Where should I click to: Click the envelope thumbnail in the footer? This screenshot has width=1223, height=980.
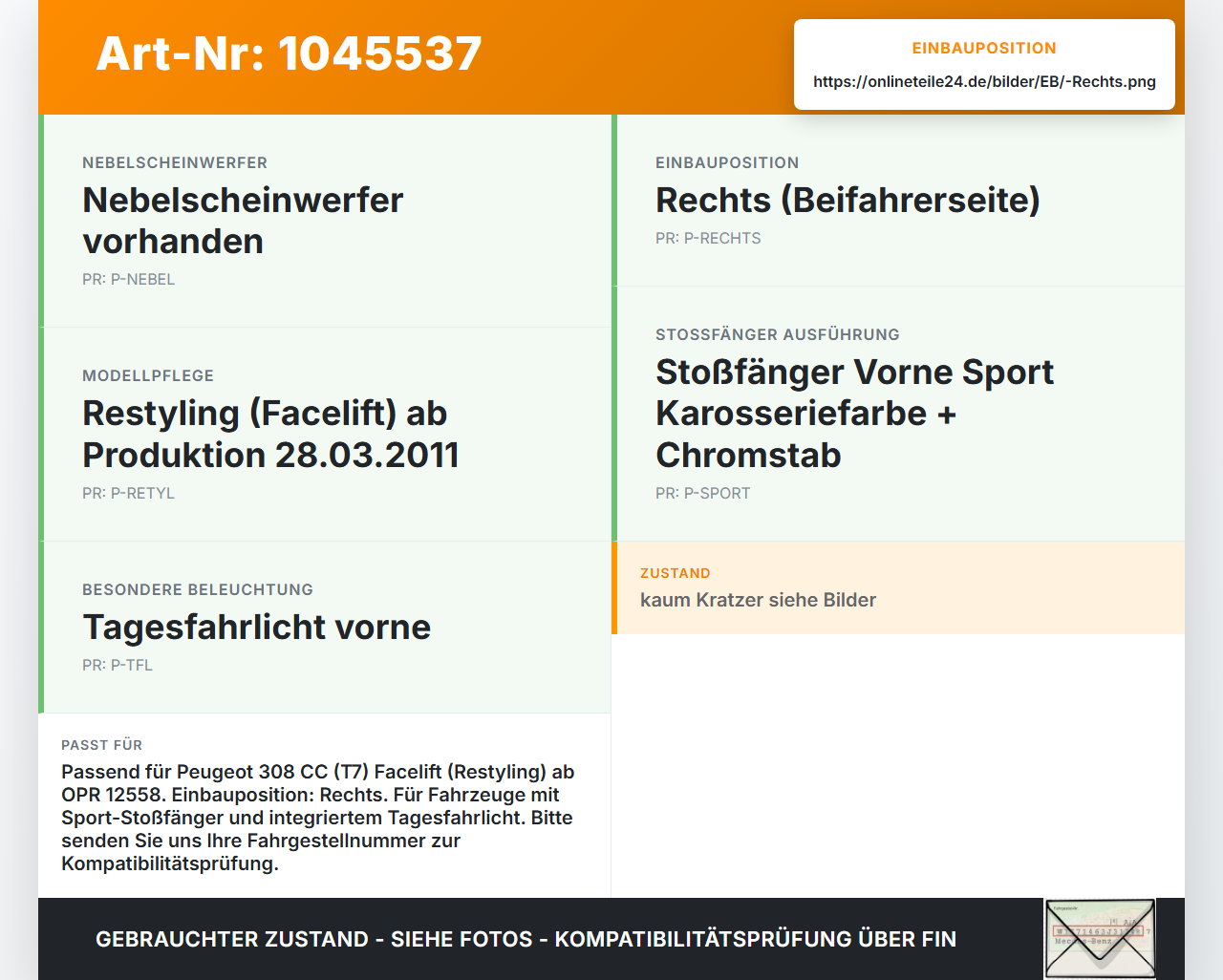click(x=1100, y=939)
